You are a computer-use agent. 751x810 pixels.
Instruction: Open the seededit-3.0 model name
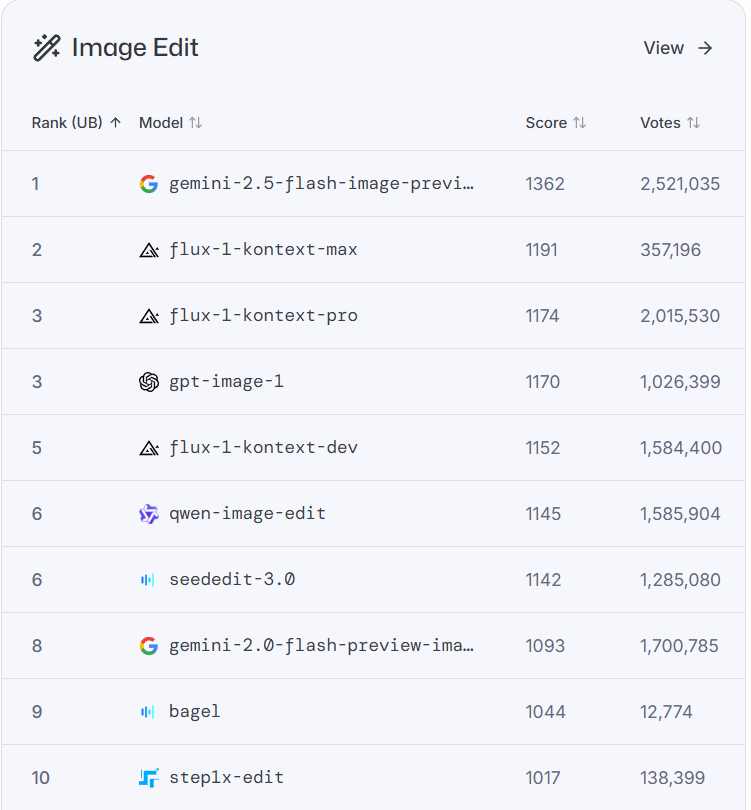[232, 580]
